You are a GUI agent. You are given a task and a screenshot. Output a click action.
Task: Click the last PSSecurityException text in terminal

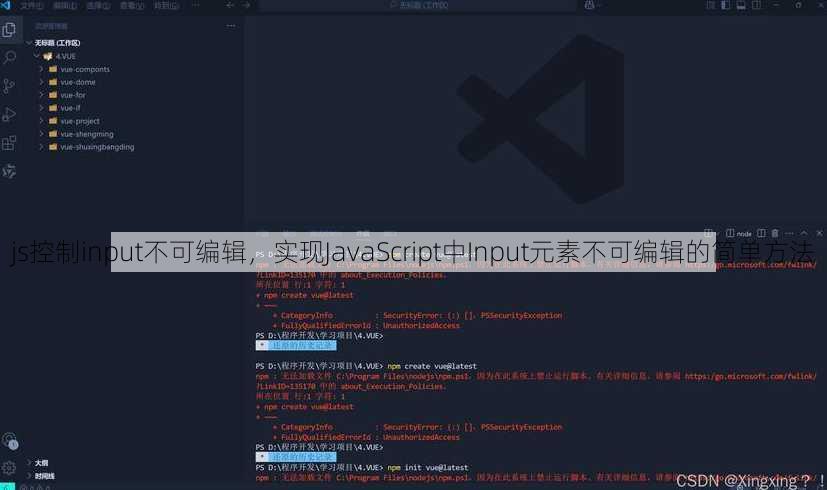[521, 427]
